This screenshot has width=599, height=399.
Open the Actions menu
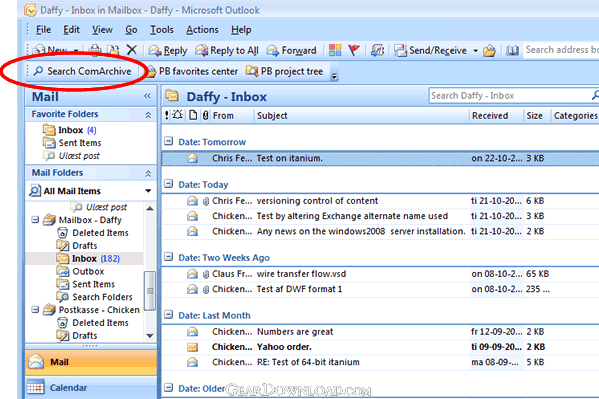point(202,30)
